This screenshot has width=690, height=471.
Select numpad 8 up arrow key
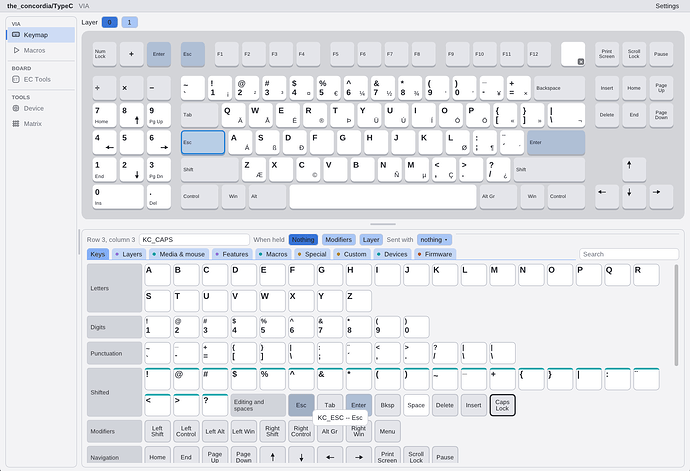132,115
